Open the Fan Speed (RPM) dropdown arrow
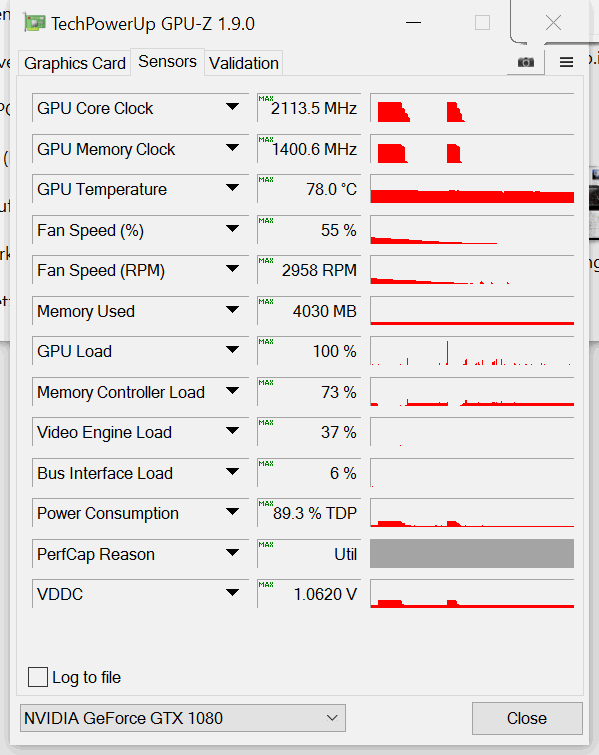Image resolution: width=599 pixels, height=755 pixels. (x=232, y=269)
